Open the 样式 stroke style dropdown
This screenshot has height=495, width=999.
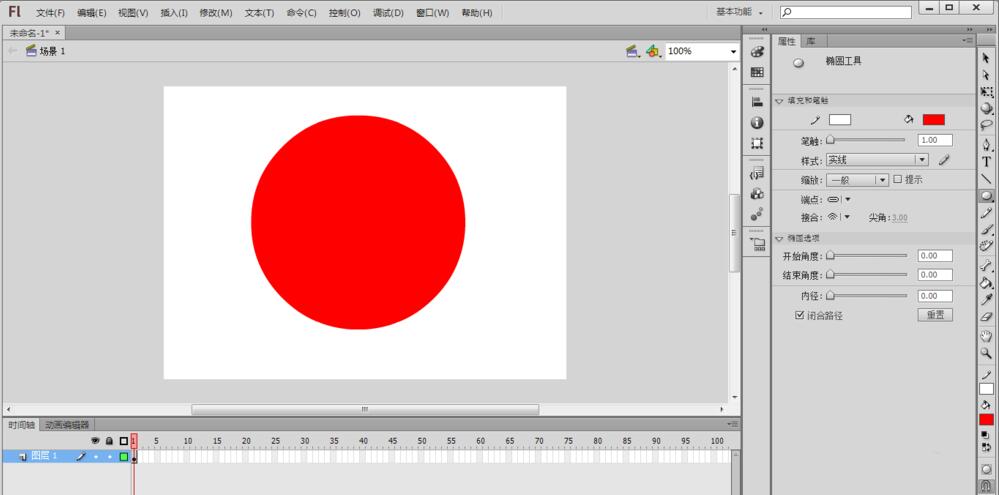click(x=877, y=160)
